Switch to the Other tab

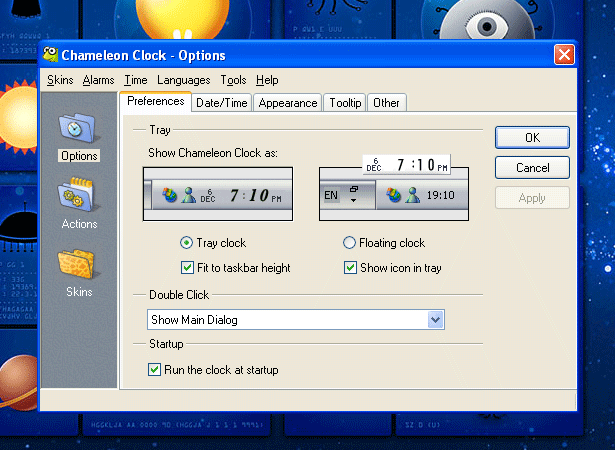tap(386, 103)
